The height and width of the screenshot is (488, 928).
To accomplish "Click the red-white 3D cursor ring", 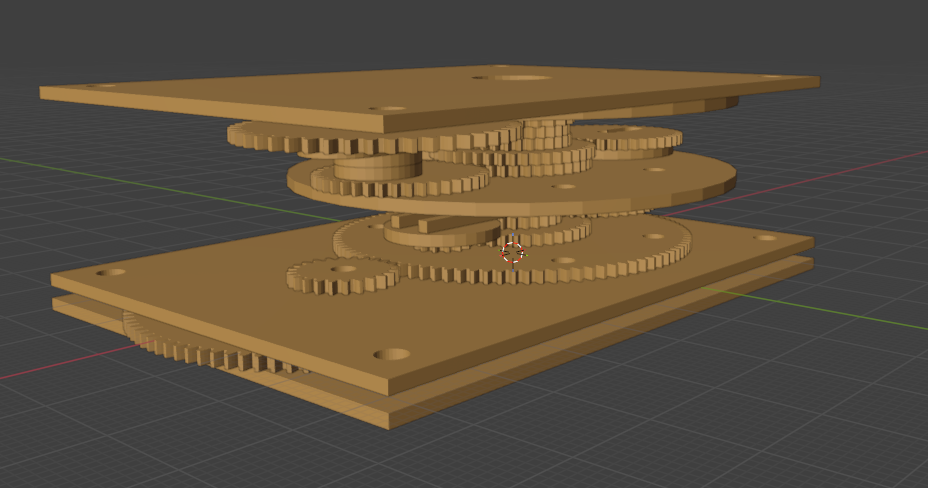I will (513, 252).
